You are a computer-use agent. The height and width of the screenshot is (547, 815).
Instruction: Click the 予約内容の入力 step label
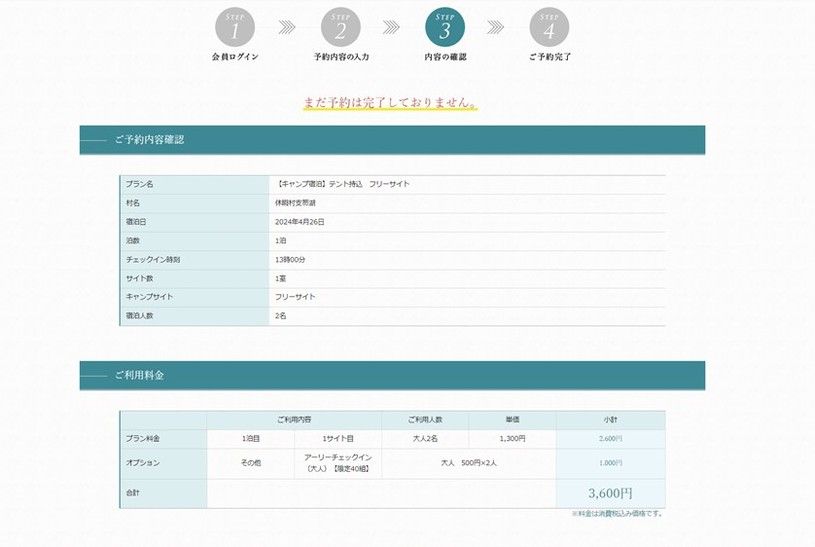click(x=341, y=57)
